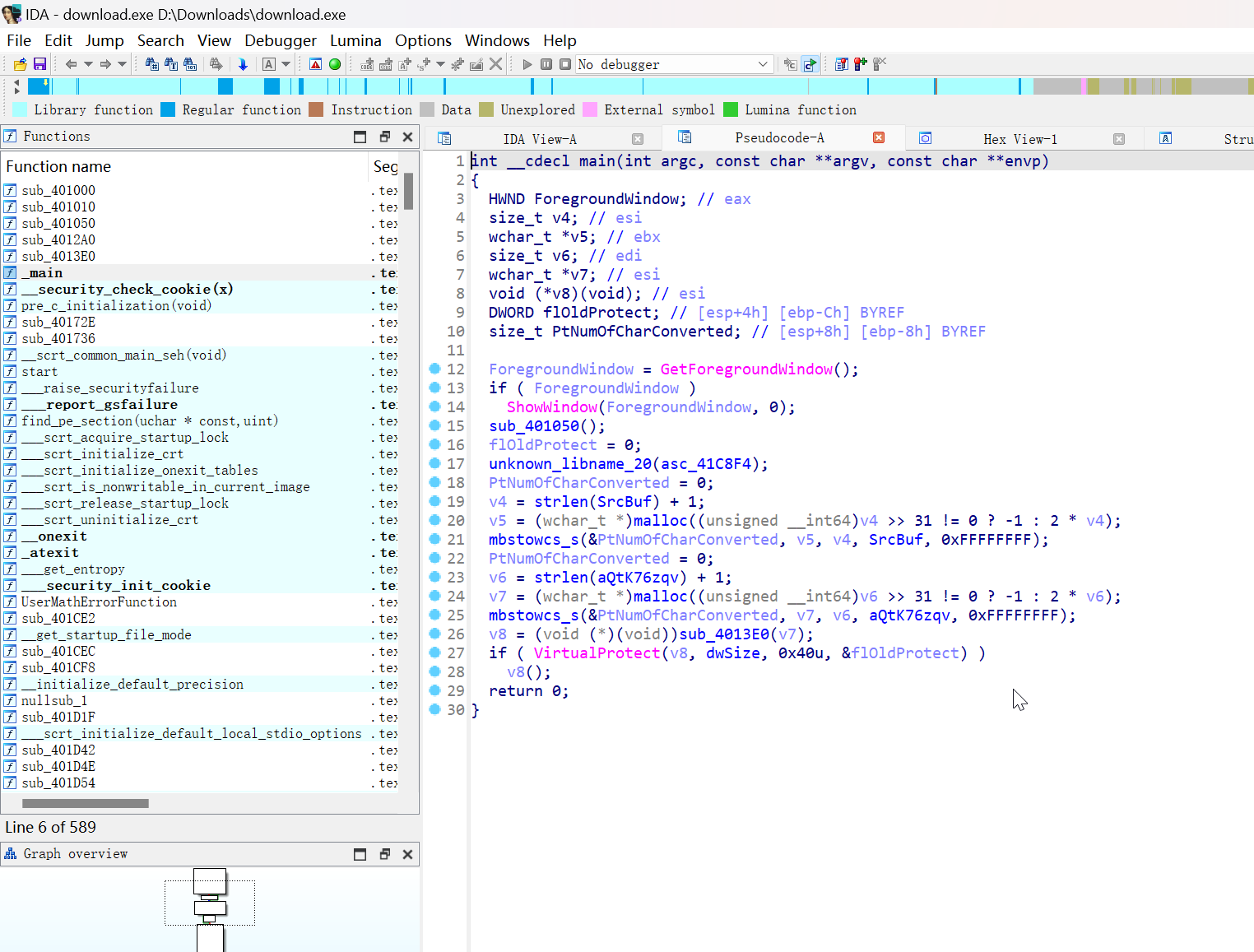This screenshot has width=1254, height=952.
Task: Open the Jump menu
Action: click(x=104, y=40)
